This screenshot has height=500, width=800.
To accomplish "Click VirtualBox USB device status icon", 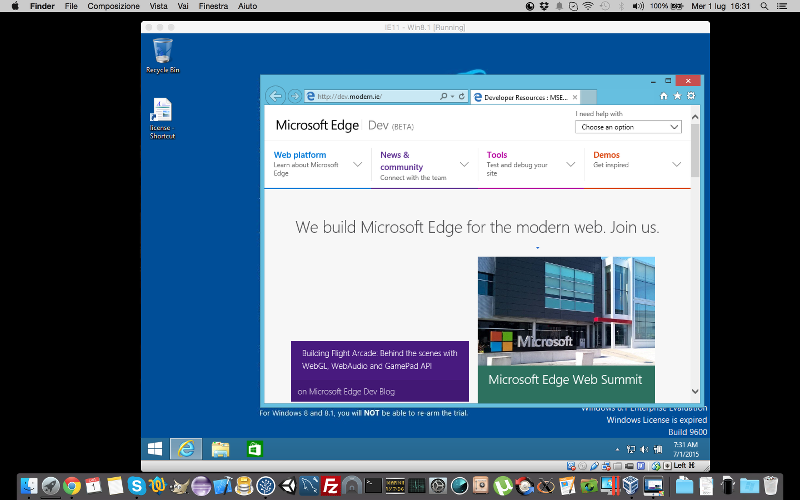I will [x=594, y=466].
